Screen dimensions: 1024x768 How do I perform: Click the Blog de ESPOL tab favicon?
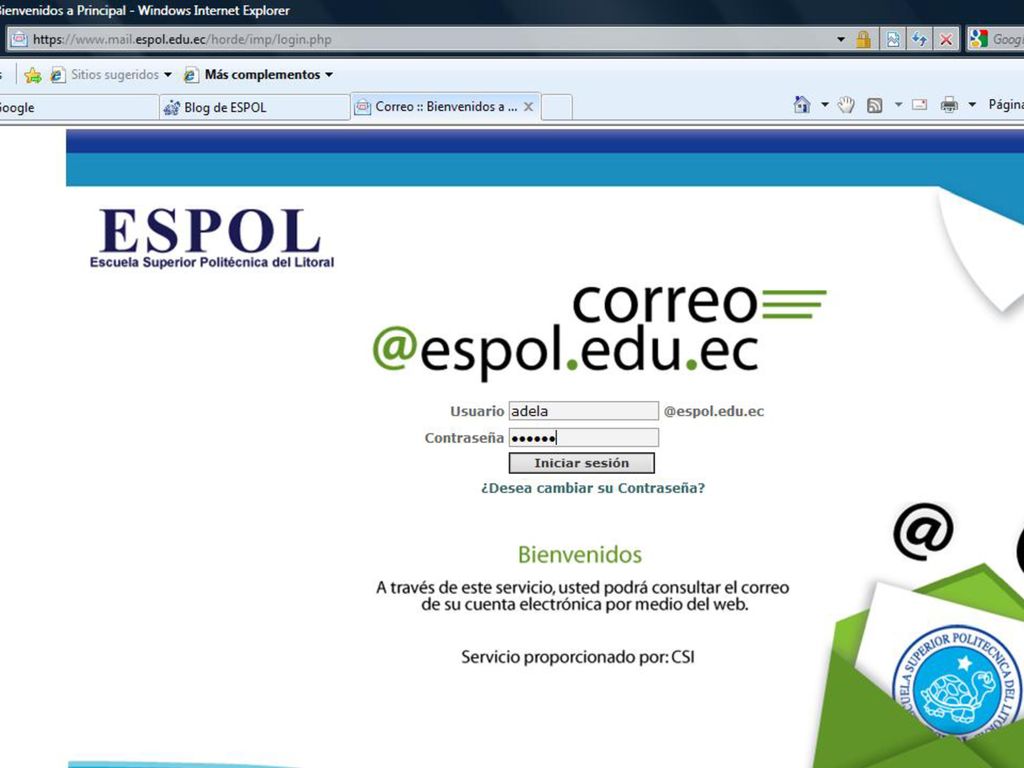pos(172,108)
